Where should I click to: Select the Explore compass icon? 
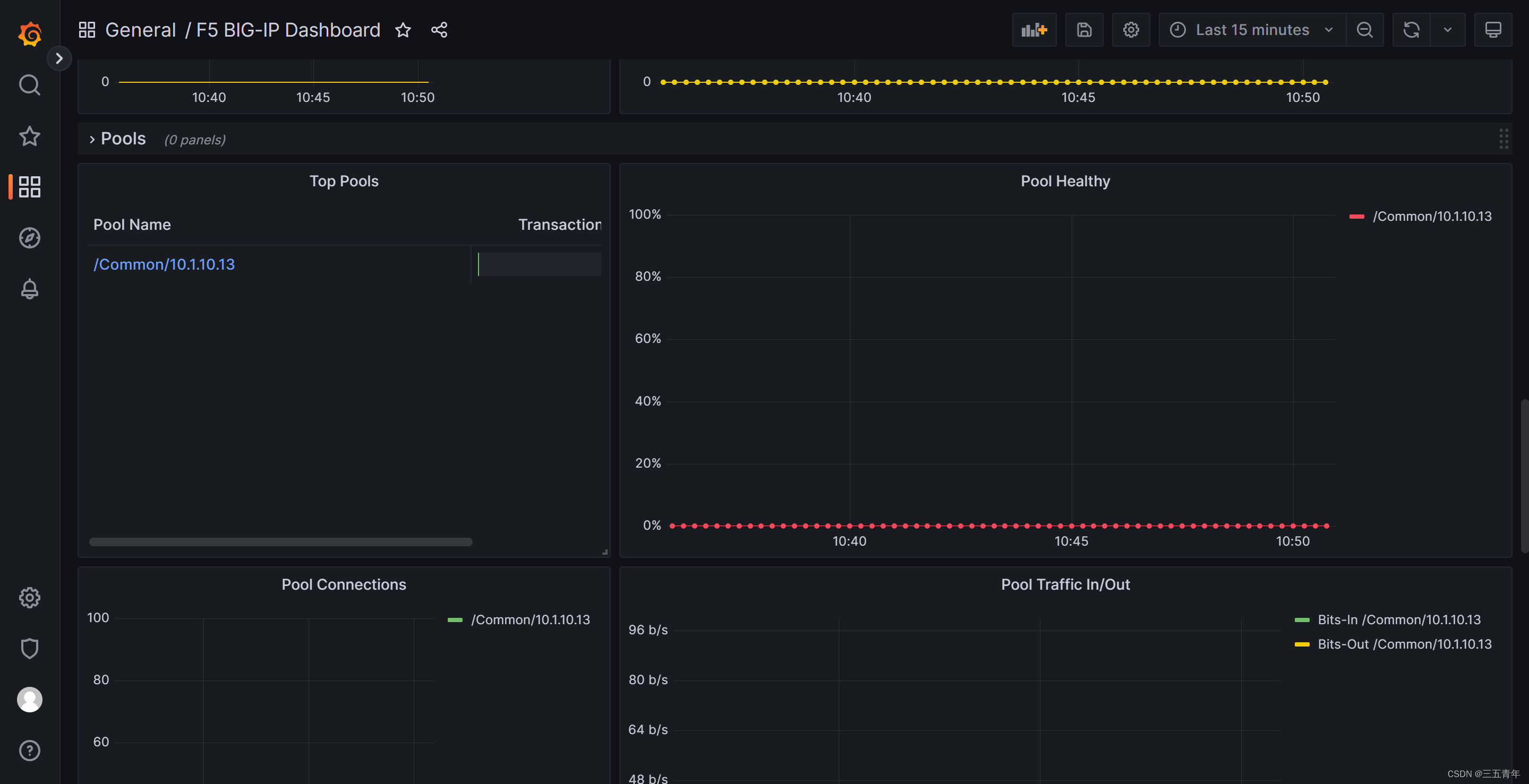tap(29, 237)
